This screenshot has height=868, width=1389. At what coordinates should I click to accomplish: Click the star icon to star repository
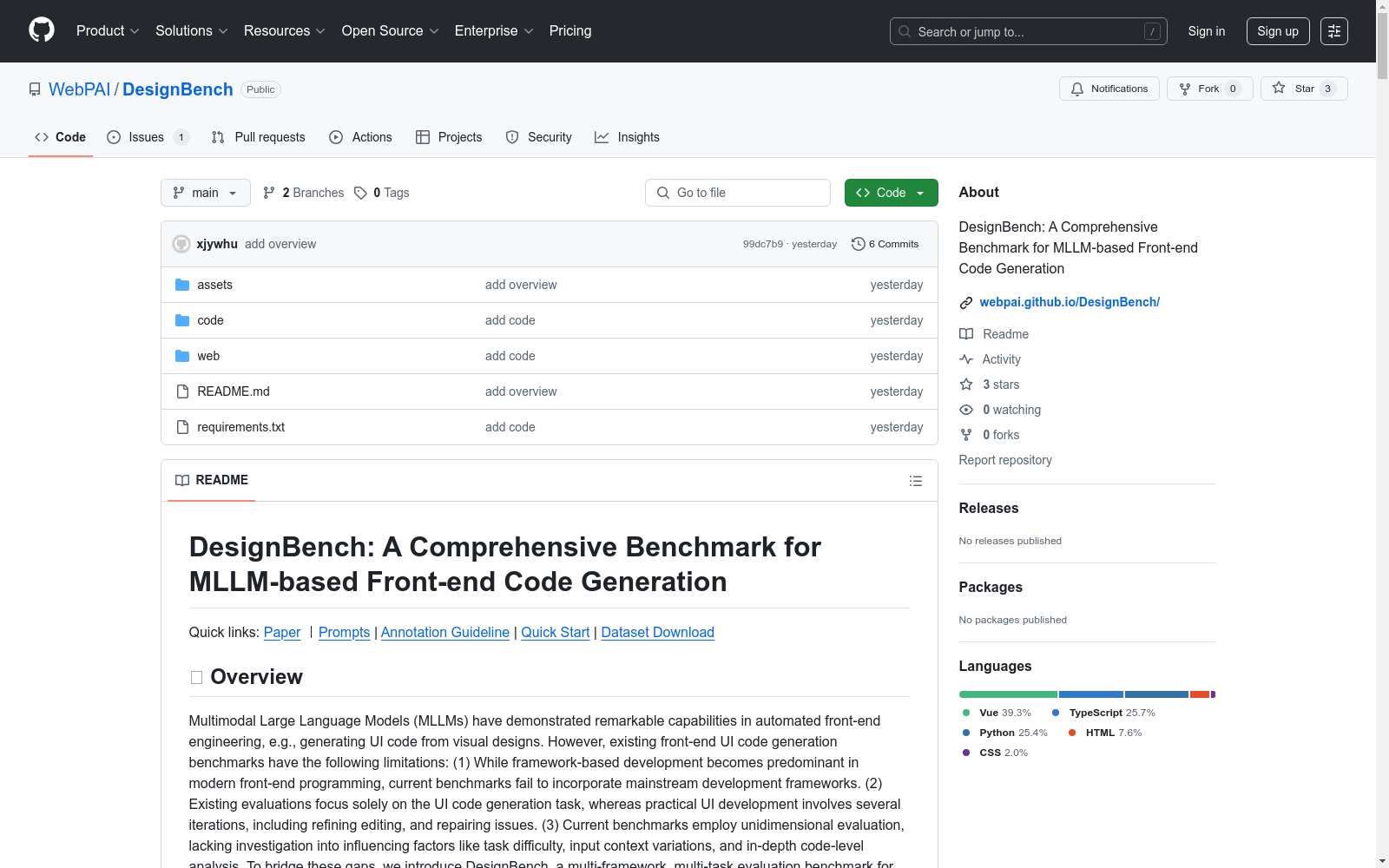[1279, 88]
